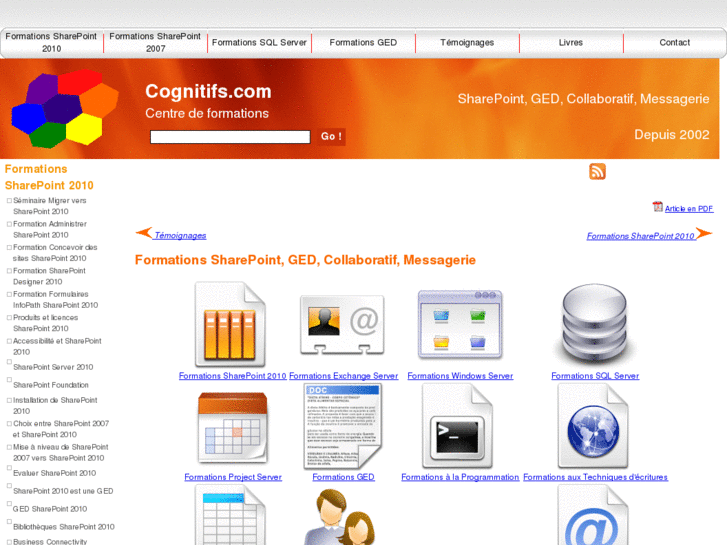Image resolution: width=727 pixels, height=545 pixels.
Task: Open sidebar SharePoint 2010 est une GED
Action: click(x=63, y=491)
